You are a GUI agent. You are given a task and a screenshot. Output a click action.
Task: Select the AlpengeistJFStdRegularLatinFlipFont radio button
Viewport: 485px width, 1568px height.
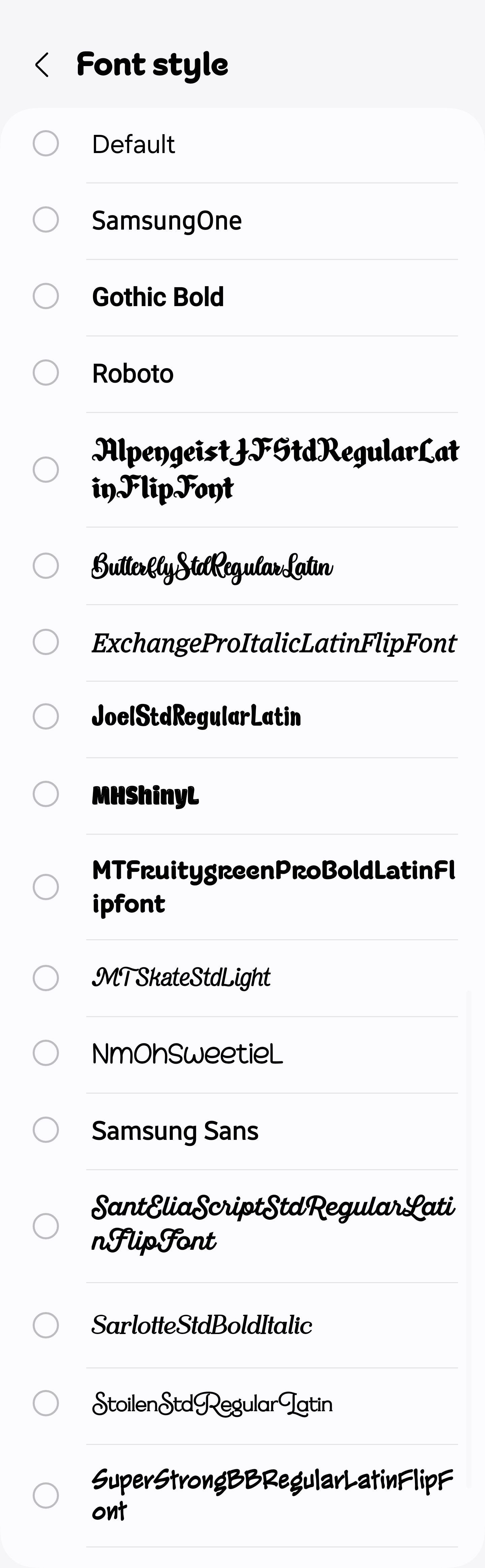[45, 469]
